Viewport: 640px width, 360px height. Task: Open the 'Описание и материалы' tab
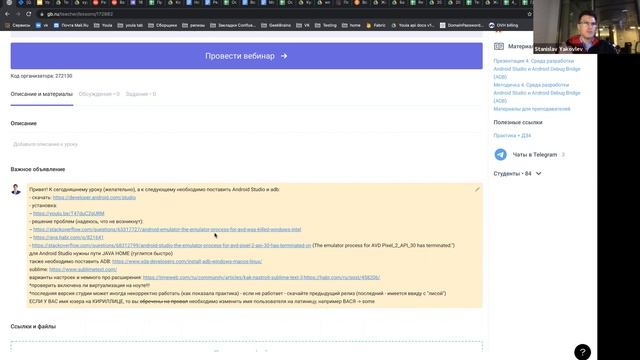tap(42, 94)
